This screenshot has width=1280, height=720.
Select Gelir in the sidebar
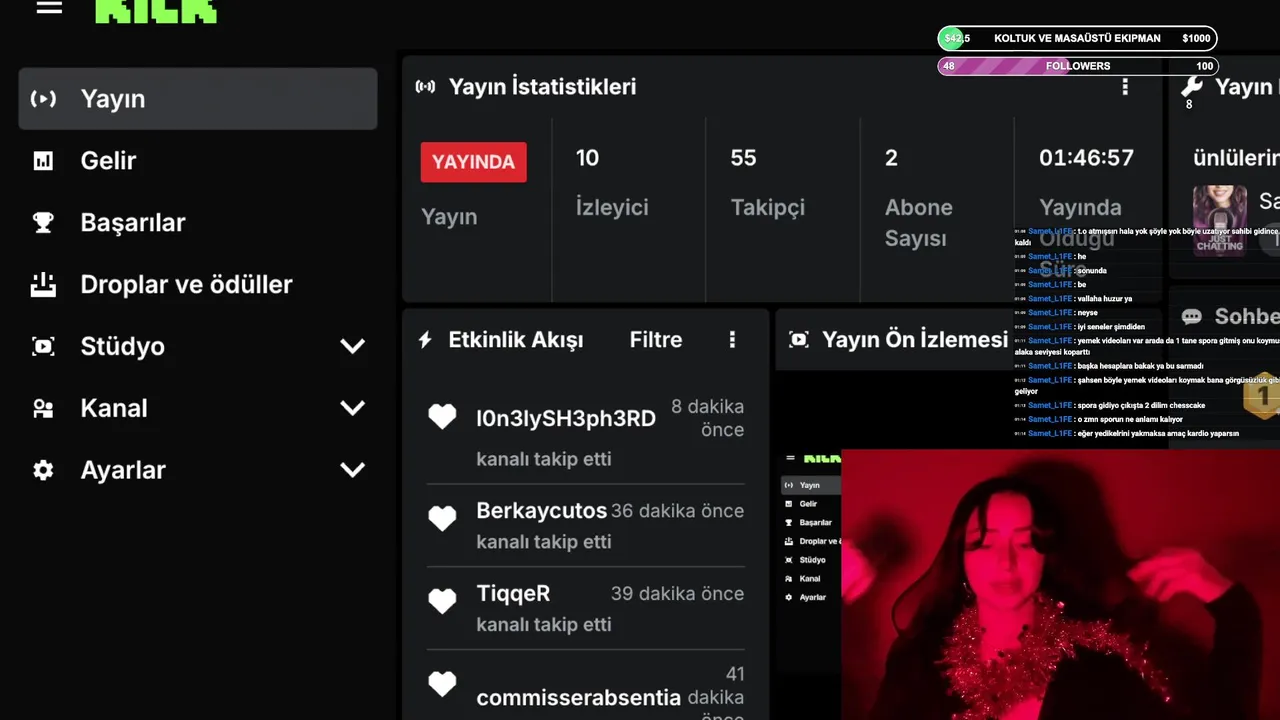[x=198, y=161]
